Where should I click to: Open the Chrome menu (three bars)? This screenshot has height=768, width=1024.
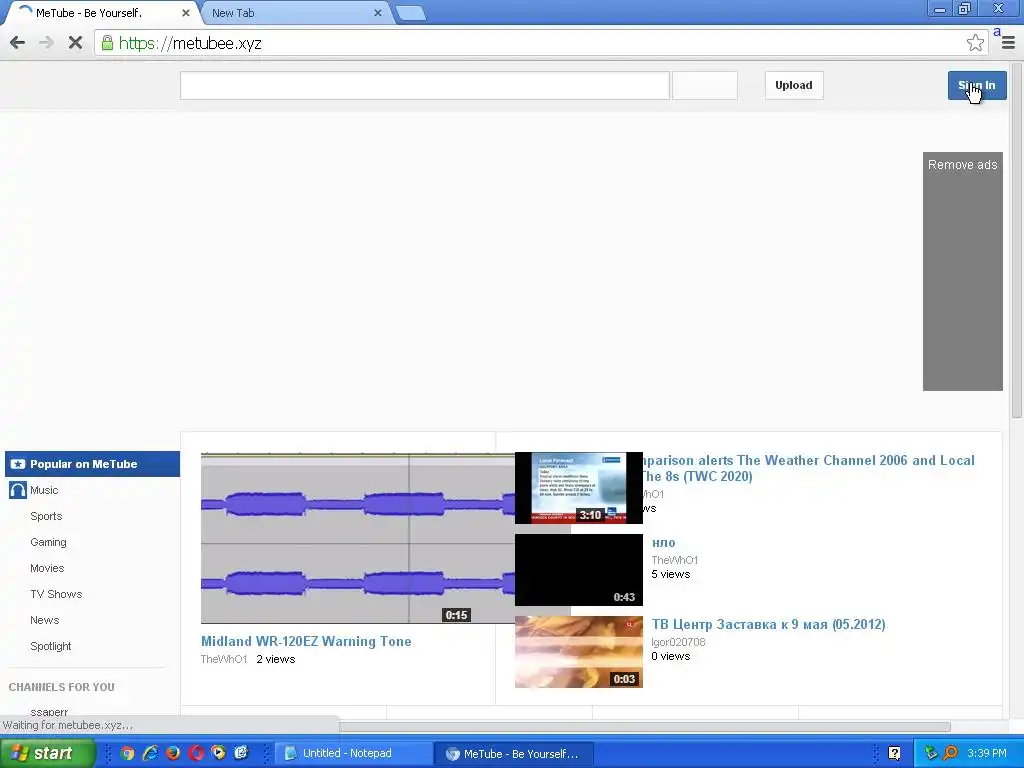pyautogui.click(x=1008, y=43)
